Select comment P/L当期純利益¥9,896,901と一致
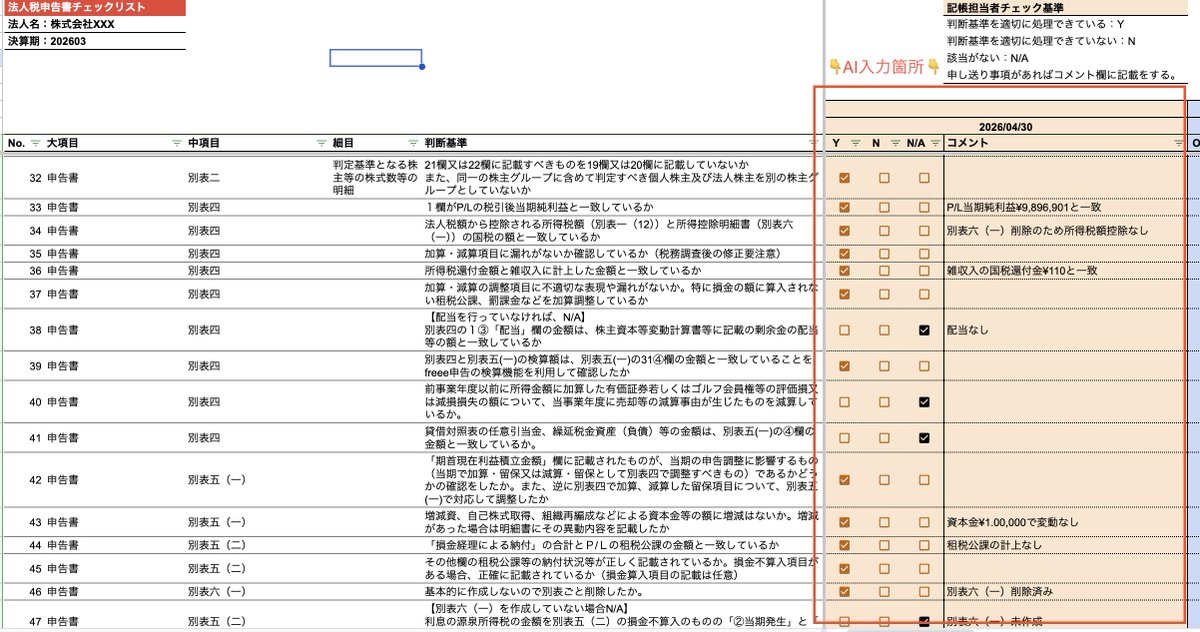 [1065, 208]
